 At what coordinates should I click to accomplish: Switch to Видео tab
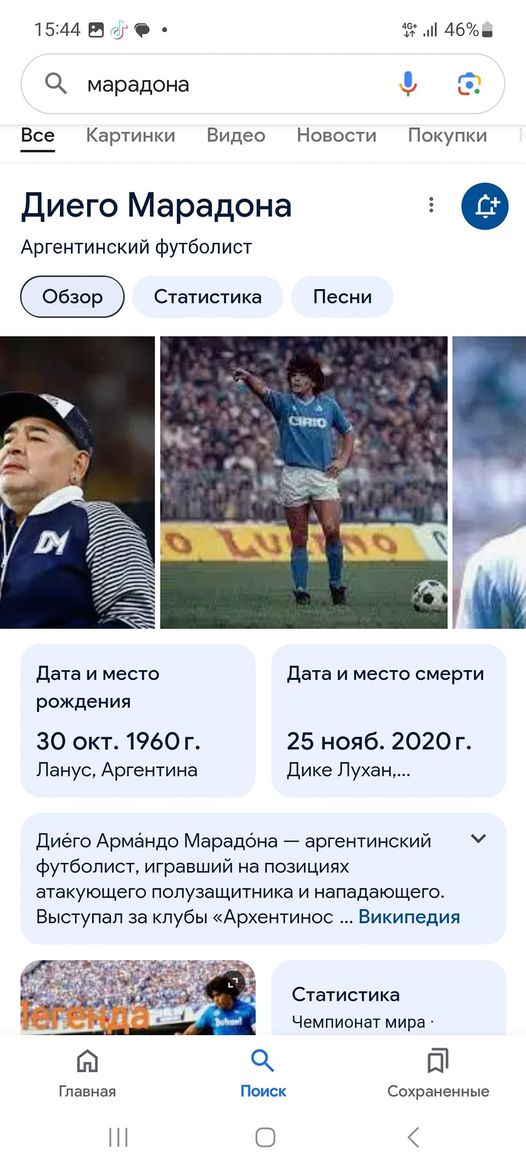(x=236, y=135)
